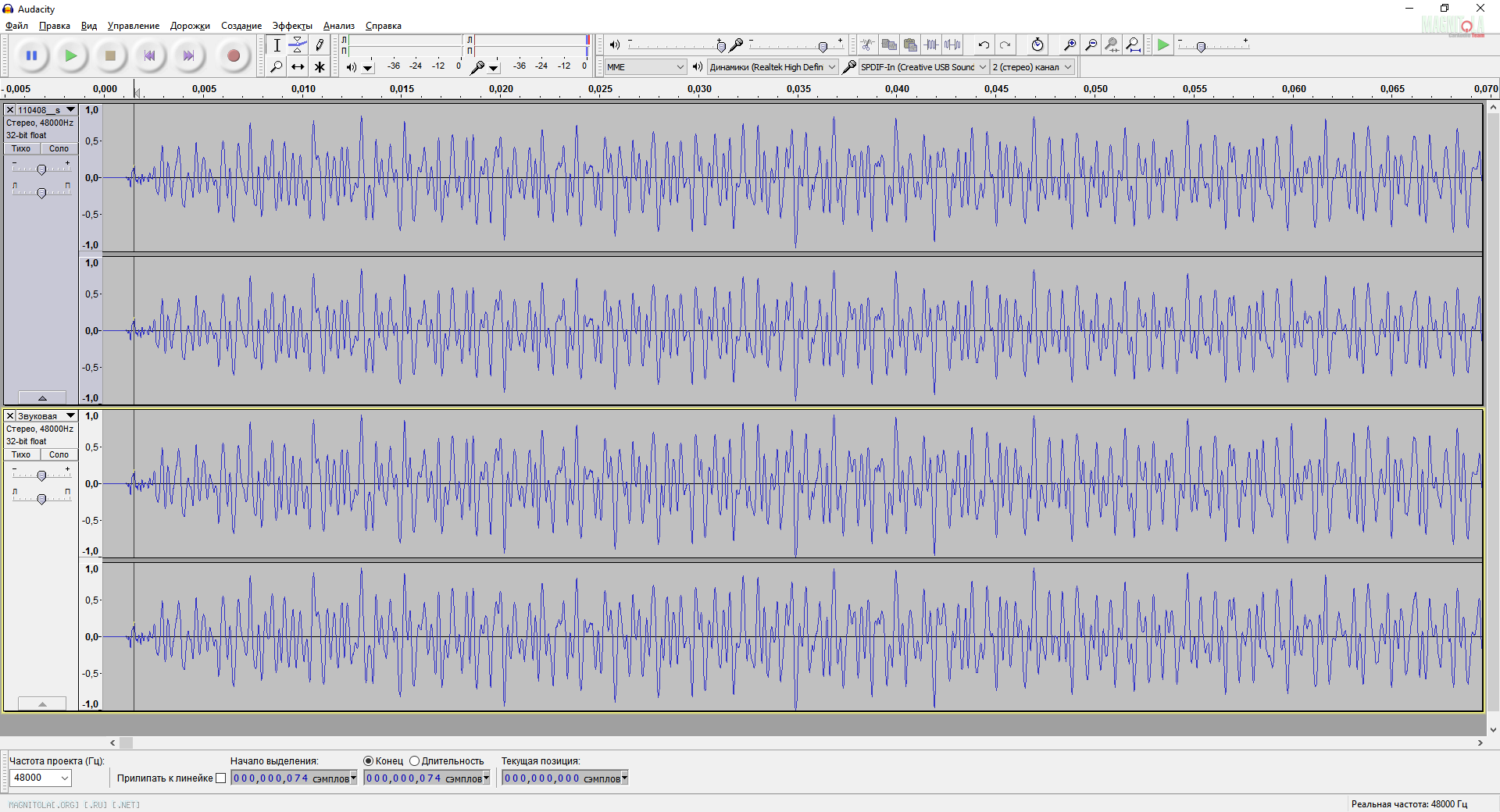The height and width of the screenshot is (812, 1500).
Task: Open output meter speaker dropdown arrow
Action: pos(368,68)
